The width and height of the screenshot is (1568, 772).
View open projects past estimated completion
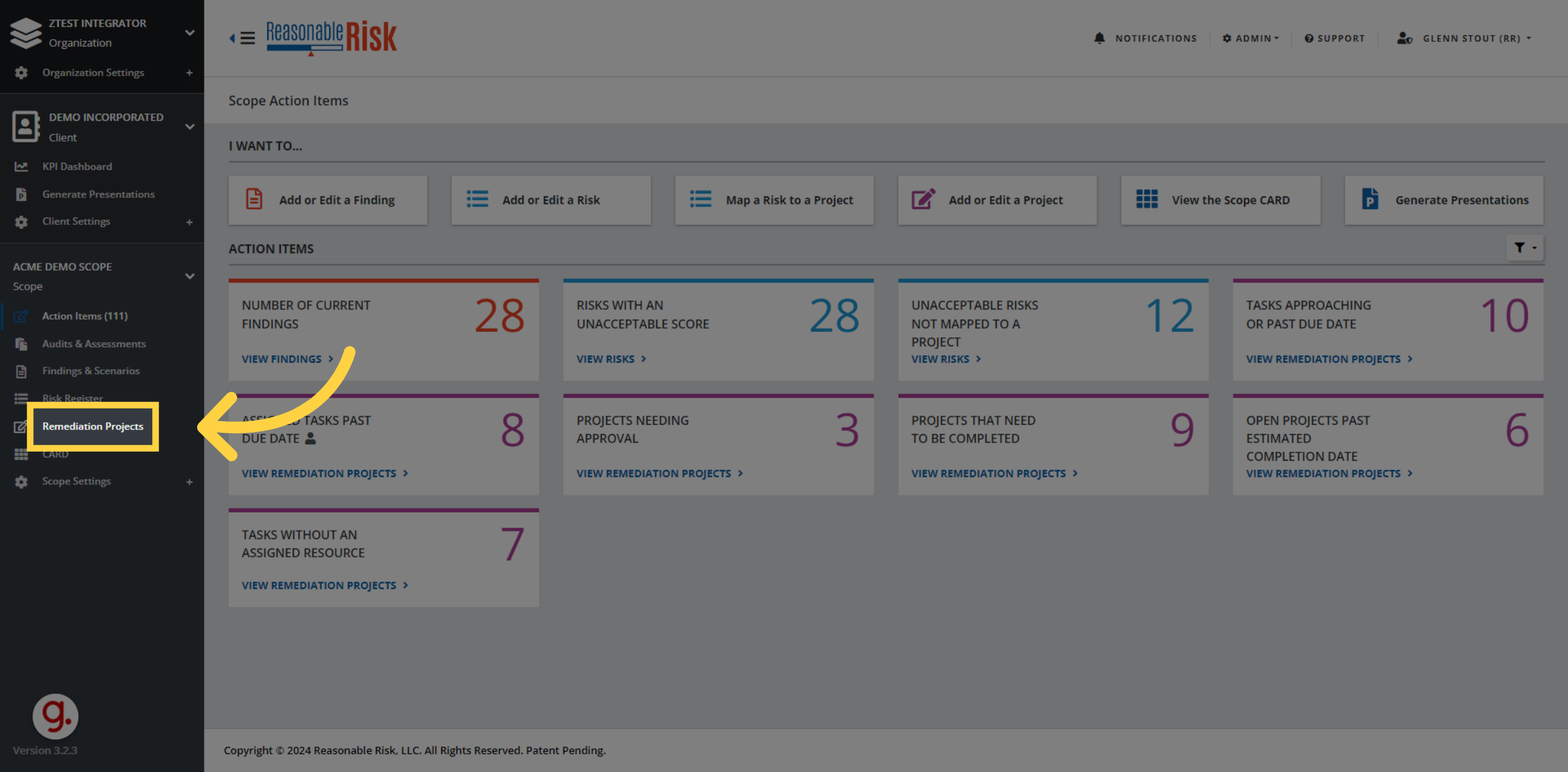coord(1329,473)
